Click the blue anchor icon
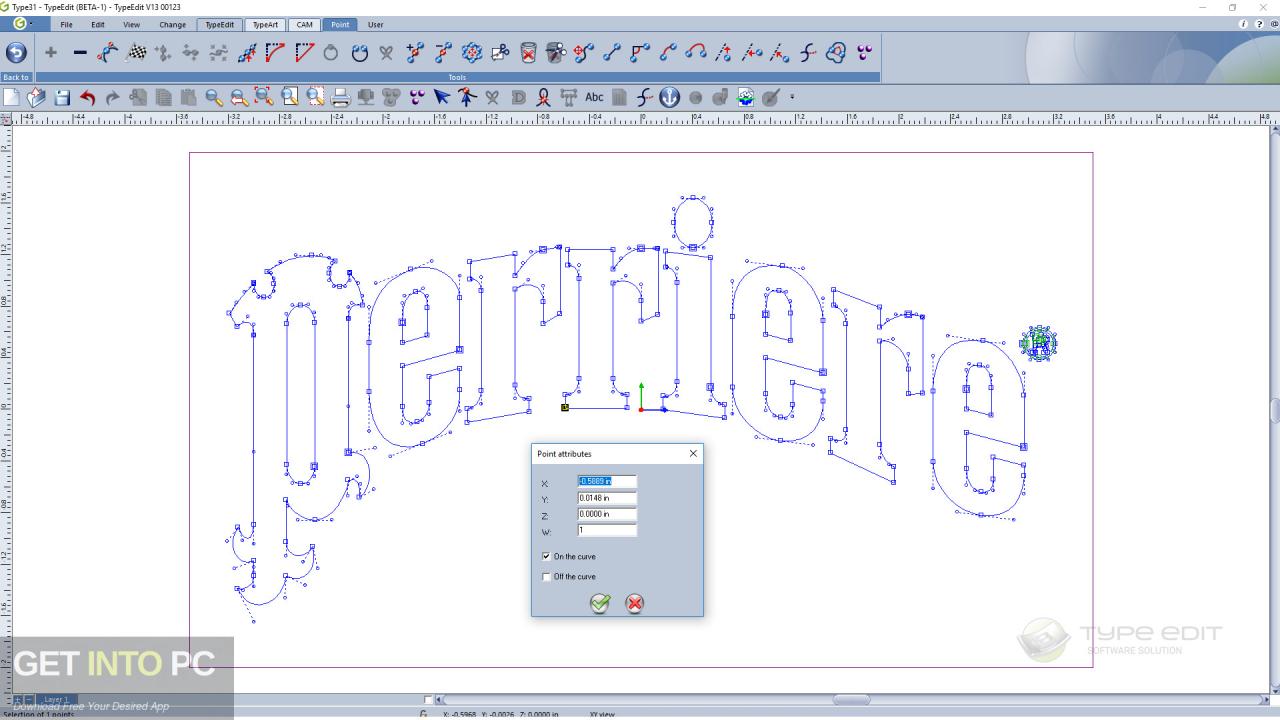Screen dimensions: 1280x720 pyautogui.click(x=670, y=97)
